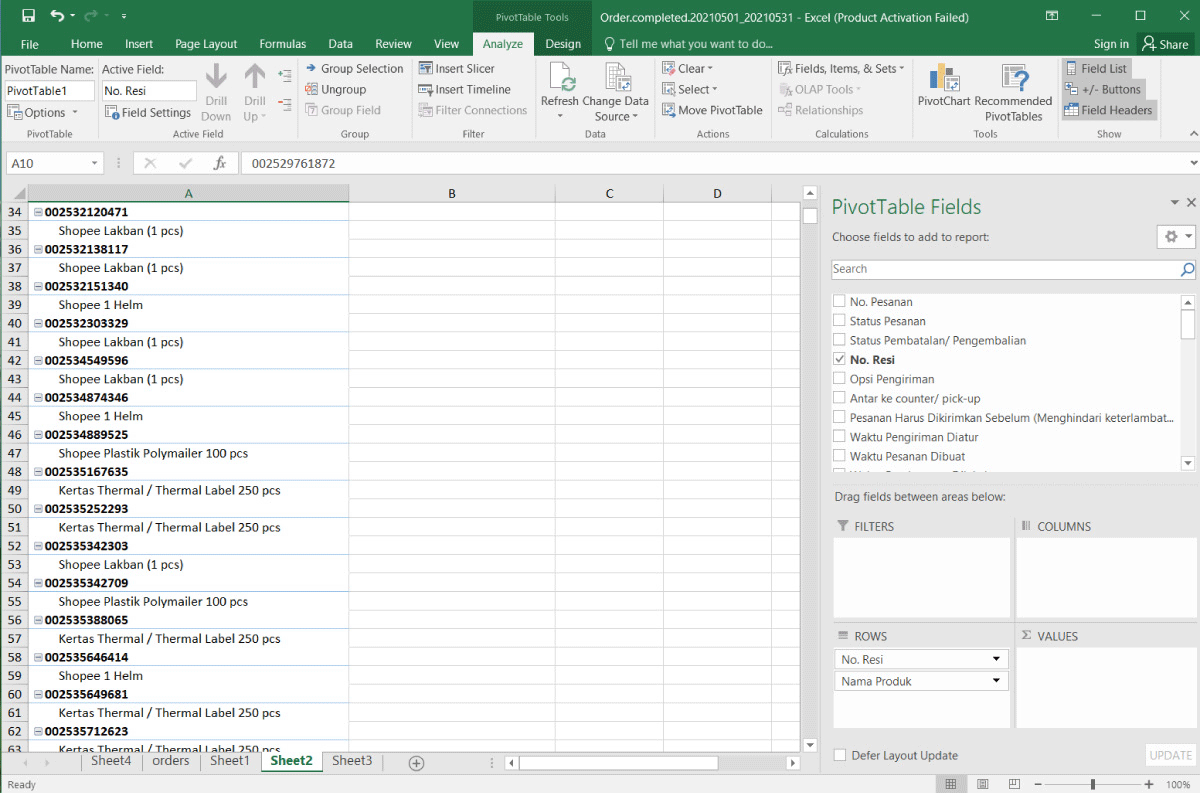The image size is (1200, 793).
Task: Toggle the Field List button
Action: tap(1095, 69)
